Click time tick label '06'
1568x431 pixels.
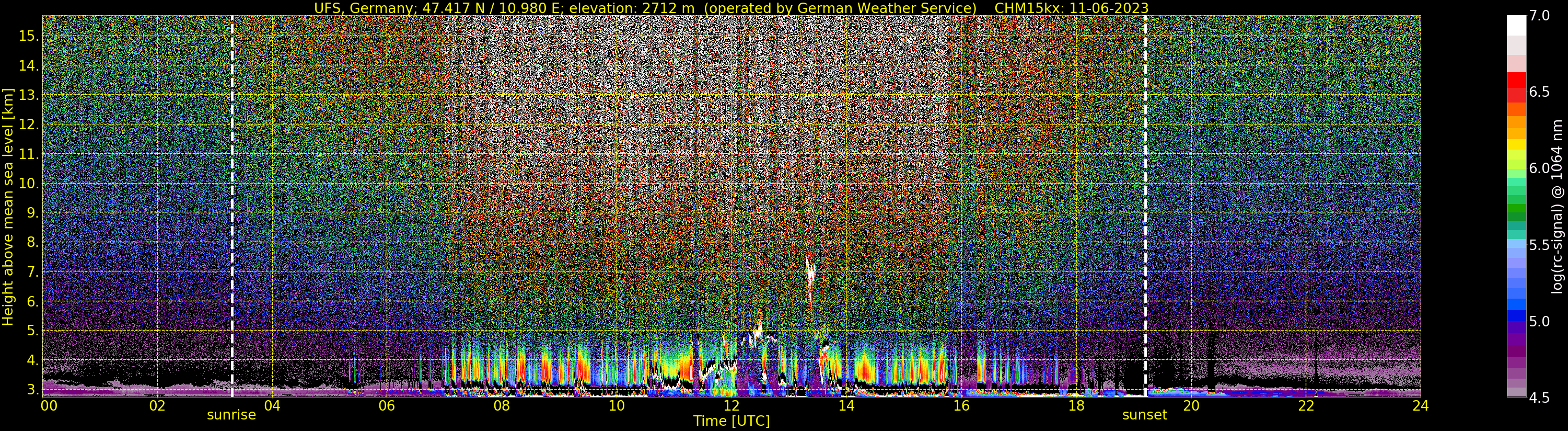[x=387, y=406]
